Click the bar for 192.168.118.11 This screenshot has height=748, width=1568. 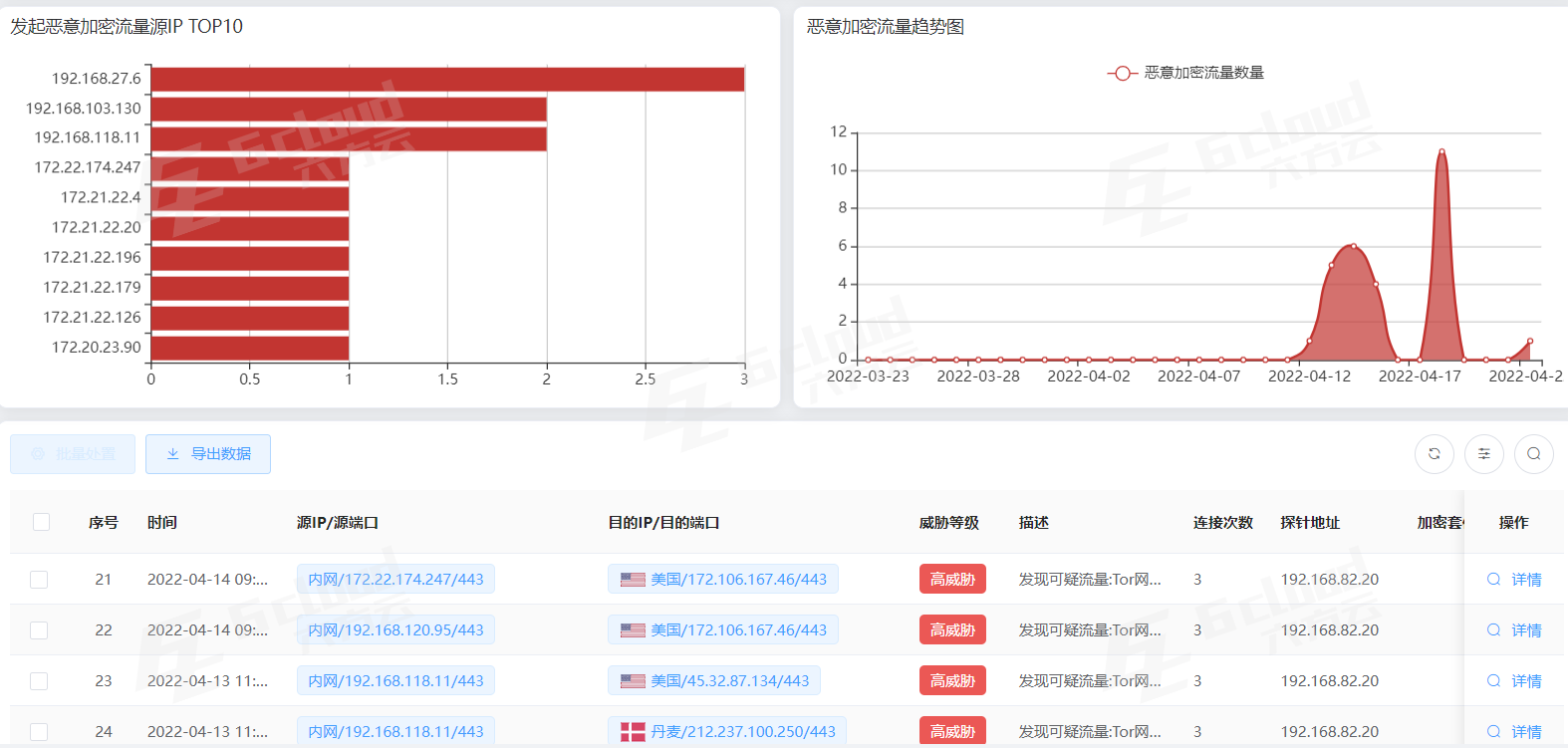click(349, 138)
